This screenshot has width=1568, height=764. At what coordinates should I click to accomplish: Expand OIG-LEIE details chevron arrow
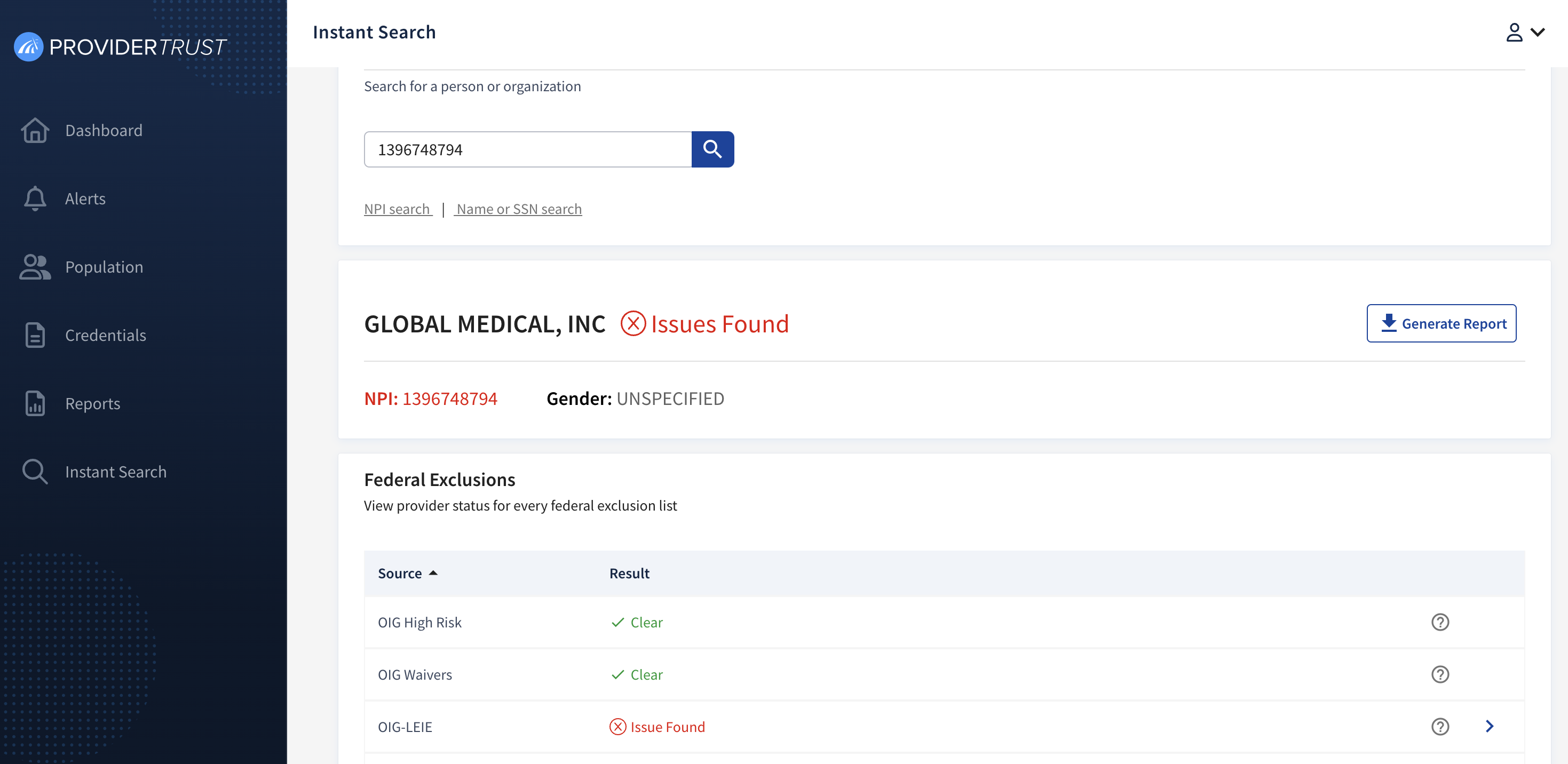coord(1490,726)
